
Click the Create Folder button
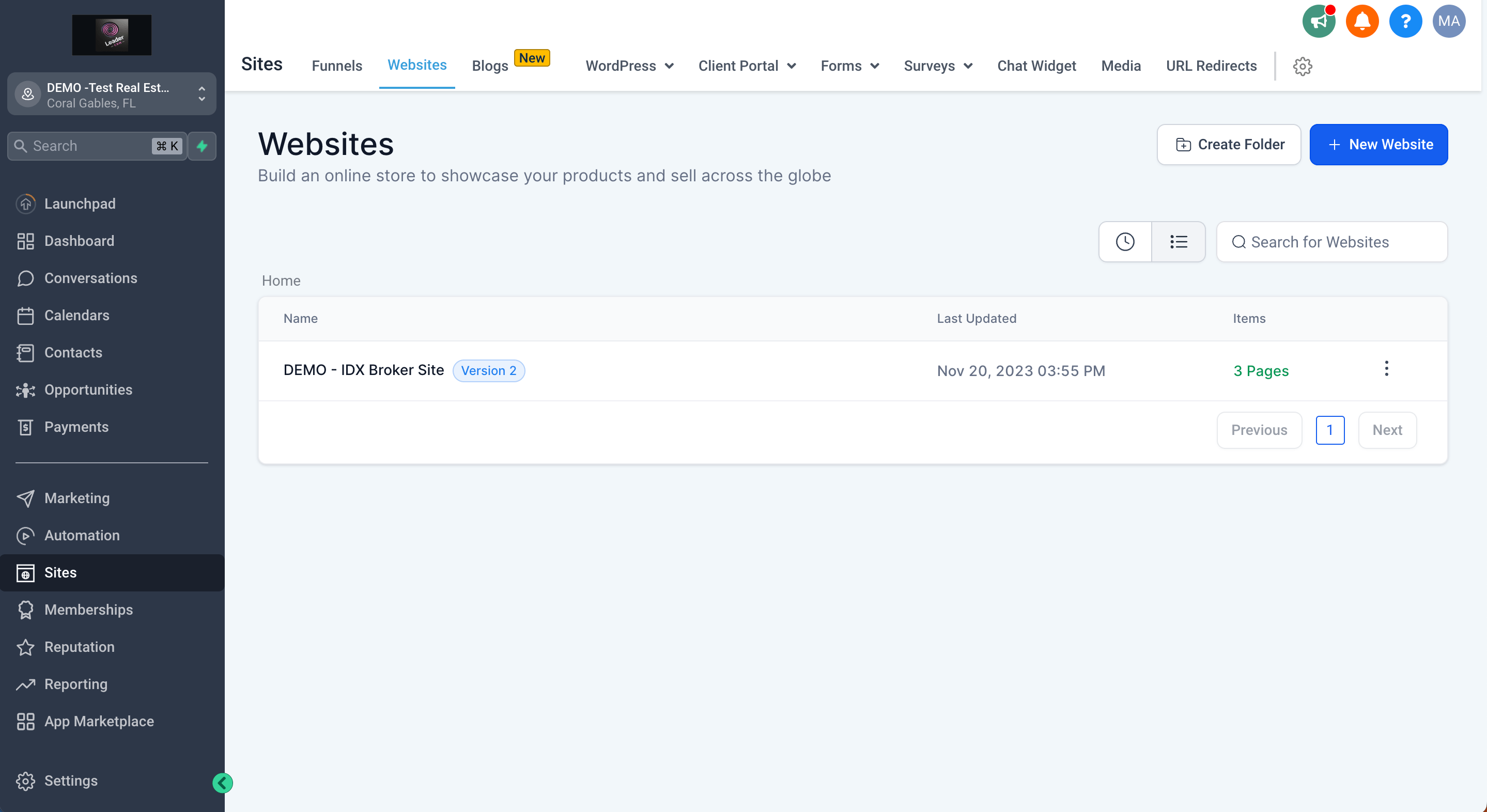pyautogui.click(x=1228, y=145)
